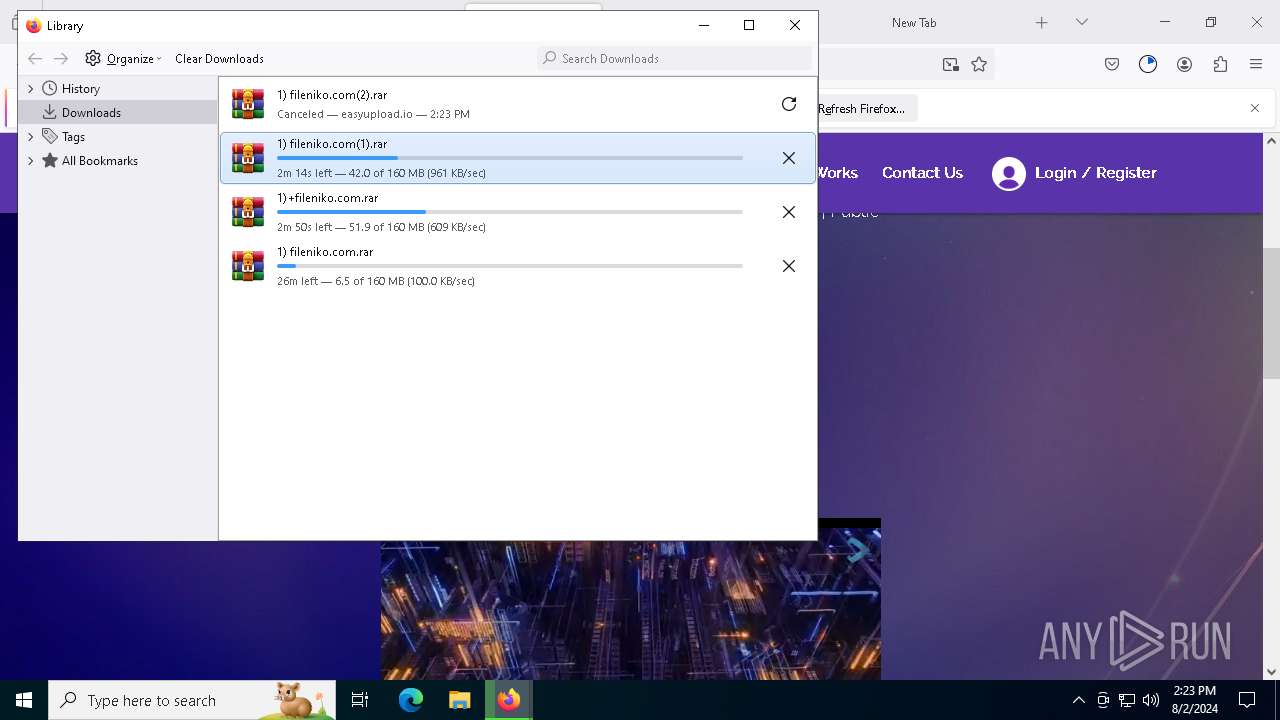
Task: Expand the History tree item
Action: pyautogui.click(x=30, y=89)
